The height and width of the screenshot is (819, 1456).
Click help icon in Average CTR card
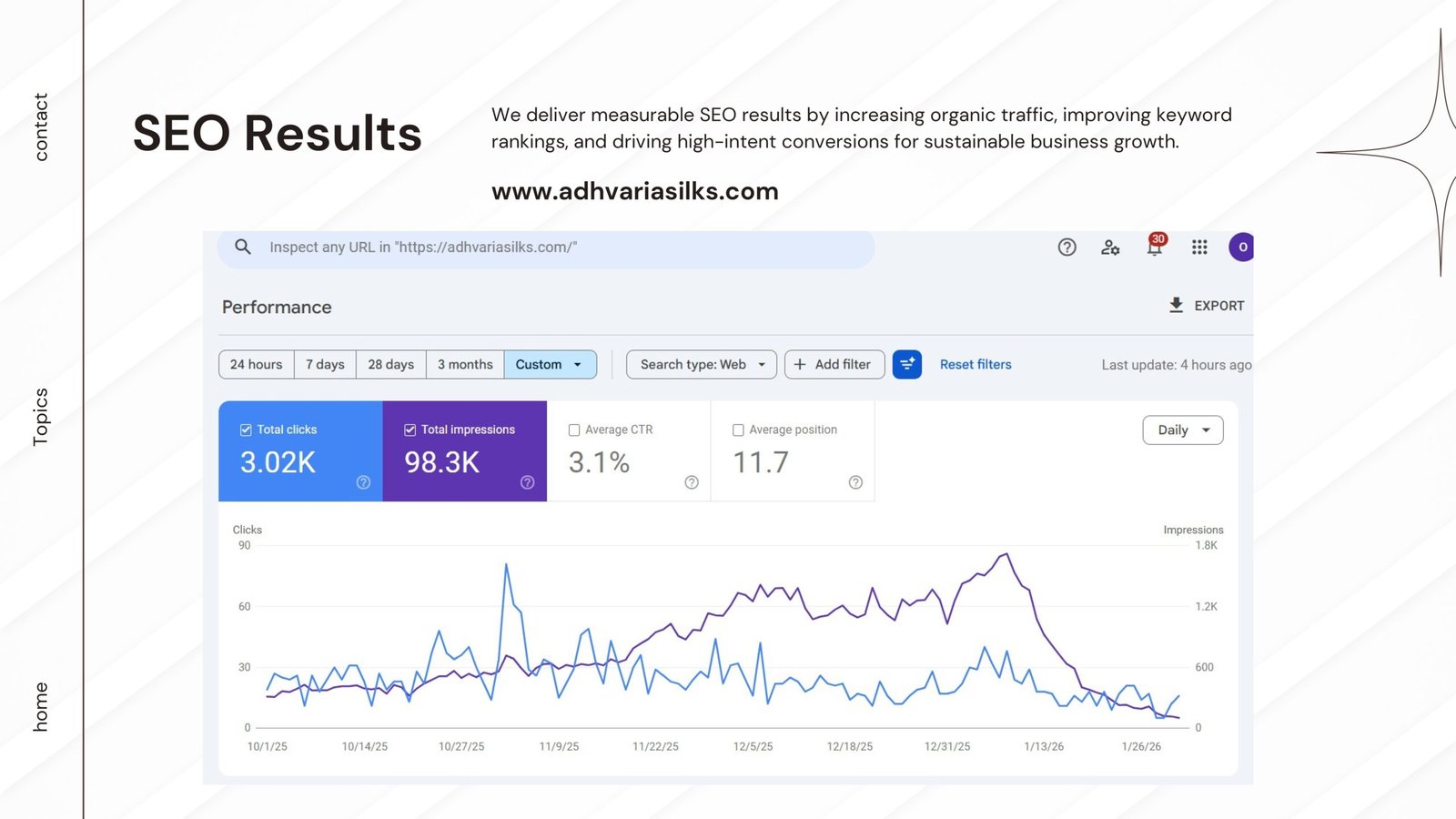point(692,482)
